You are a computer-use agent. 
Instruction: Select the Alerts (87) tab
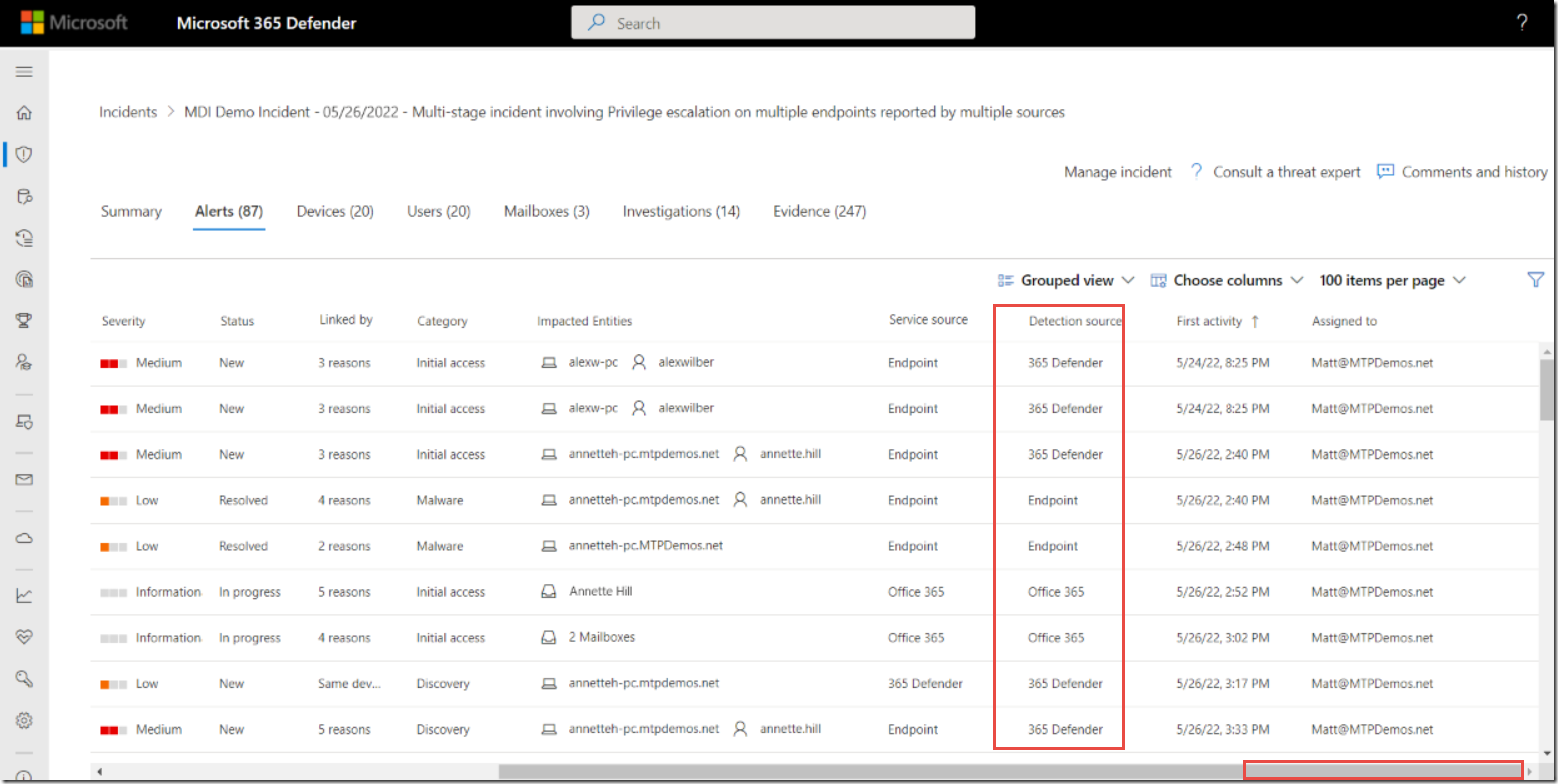229,211
